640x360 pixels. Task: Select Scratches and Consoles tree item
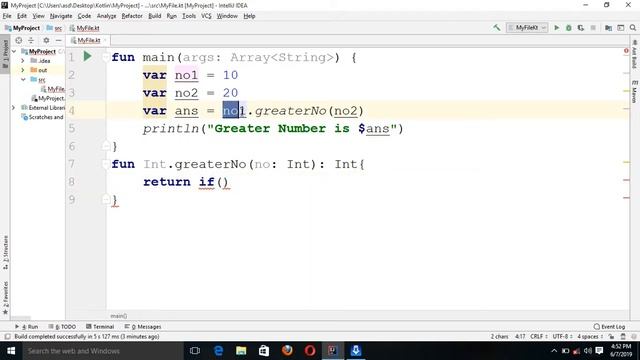[42, 117]
